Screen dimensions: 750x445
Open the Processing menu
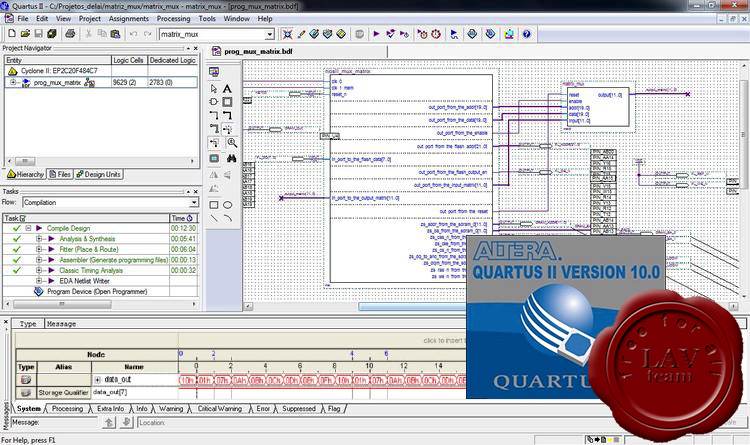click(x=174, y=18)
